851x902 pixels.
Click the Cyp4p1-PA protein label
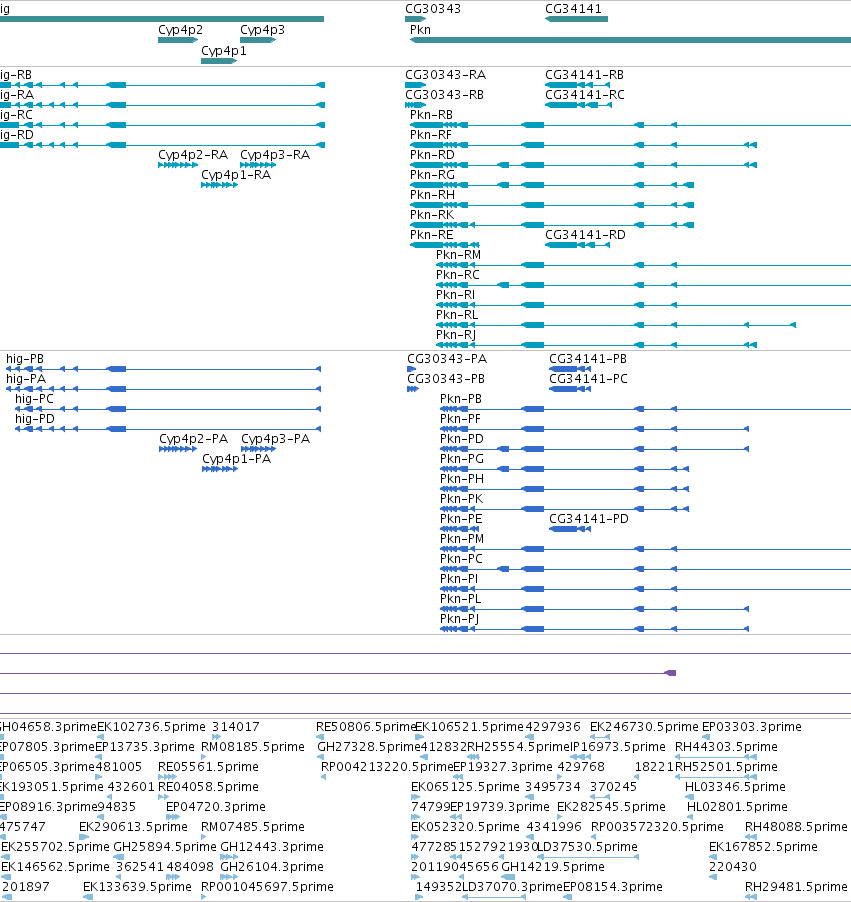(236, 459)
